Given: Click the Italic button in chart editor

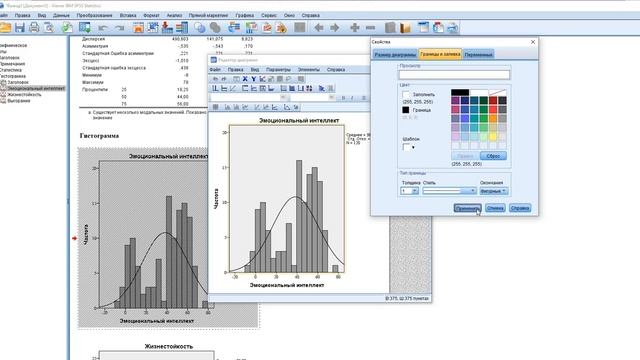Looking at the screenshot, I should 352,98.
